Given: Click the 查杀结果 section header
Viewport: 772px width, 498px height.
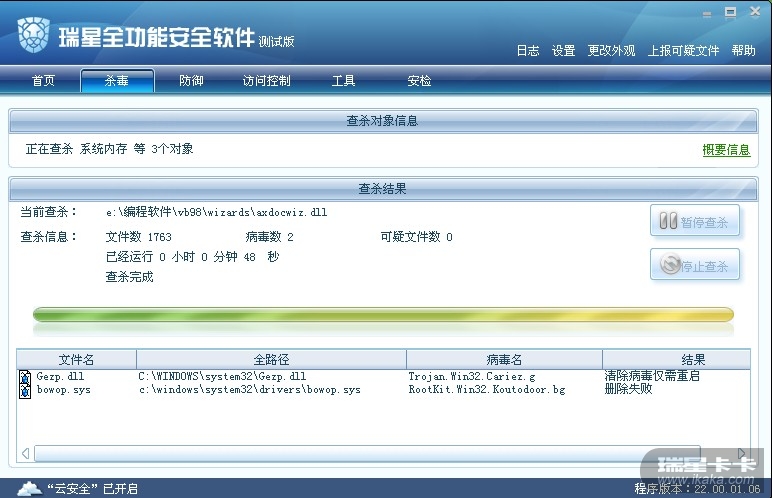Looking at the screenshot, I should [382, 189].
